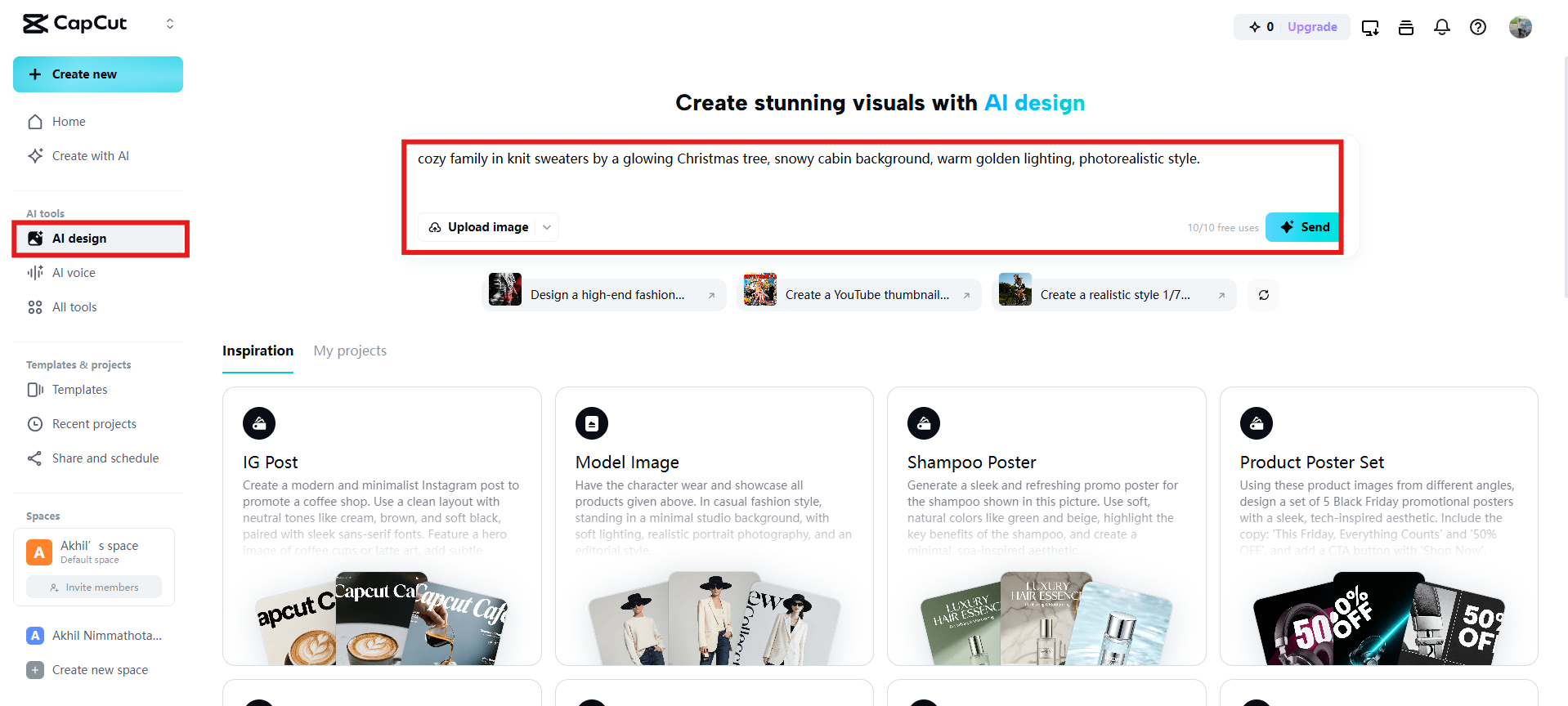Click the Send button
1568x706 pixels.
(x=1304, y=227)
